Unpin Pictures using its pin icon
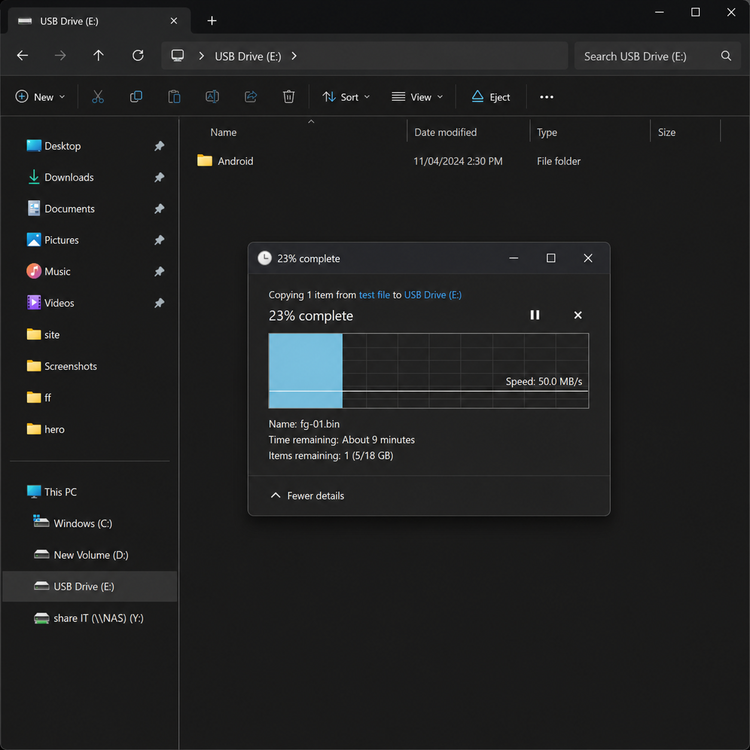The height and width of the screenshot is (750, 750). coord(159,240)
